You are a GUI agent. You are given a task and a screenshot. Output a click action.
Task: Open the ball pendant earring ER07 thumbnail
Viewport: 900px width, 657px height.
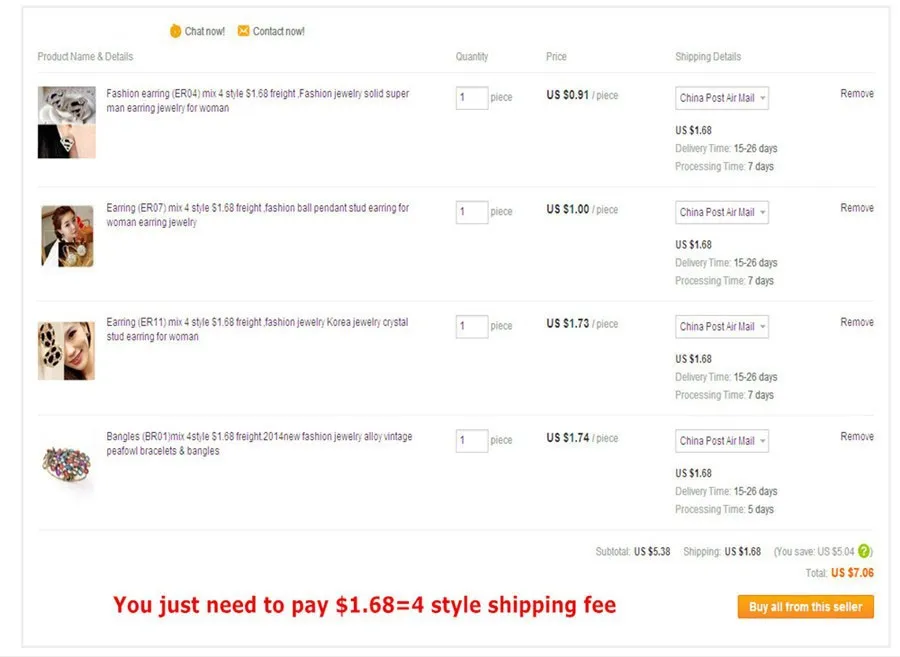(x=67, y=236)
